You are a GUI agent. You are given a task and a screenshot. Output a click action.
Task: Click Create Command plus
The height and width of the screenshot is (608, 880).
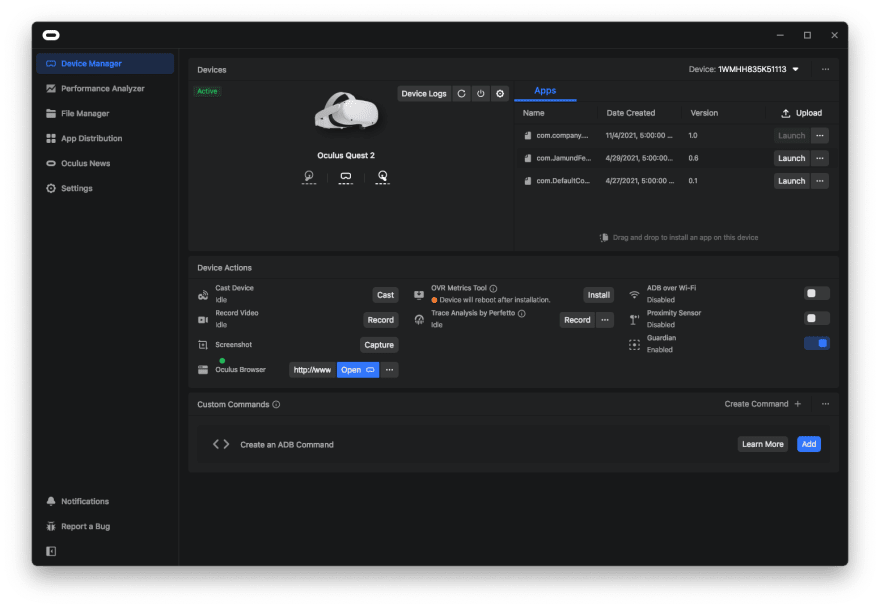(763, 404)
